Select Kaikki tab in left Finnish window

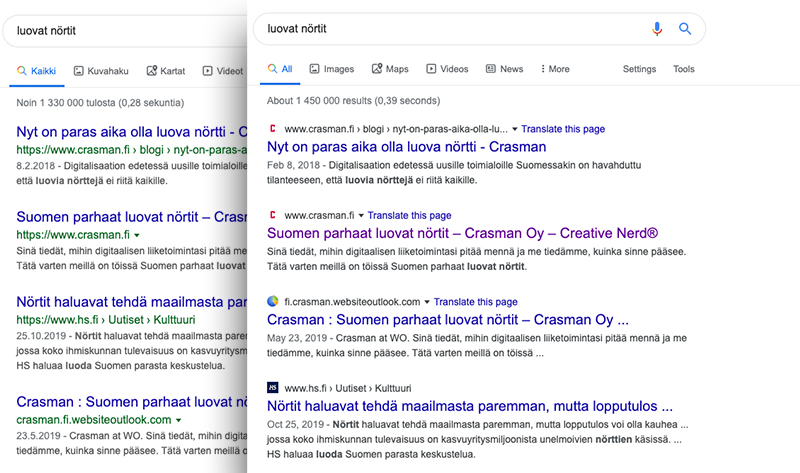pos(36,71)
